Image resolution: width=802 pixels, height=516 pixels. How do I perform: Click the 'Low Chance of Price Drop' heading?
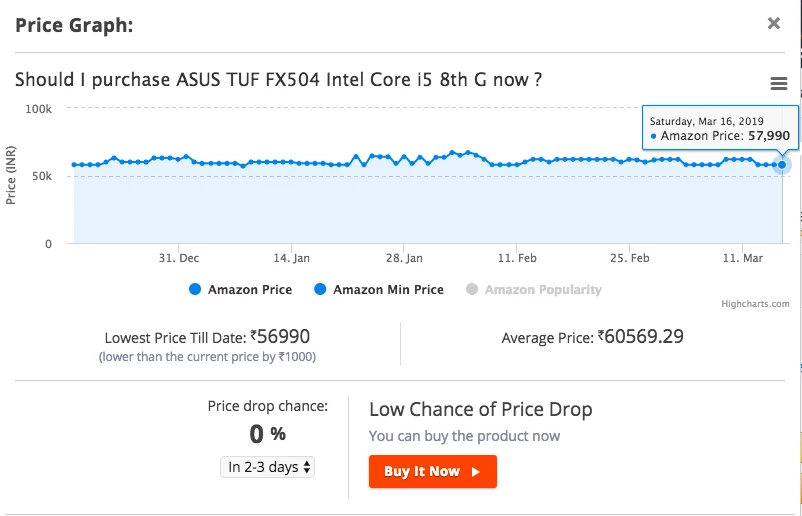pos(480,409)
